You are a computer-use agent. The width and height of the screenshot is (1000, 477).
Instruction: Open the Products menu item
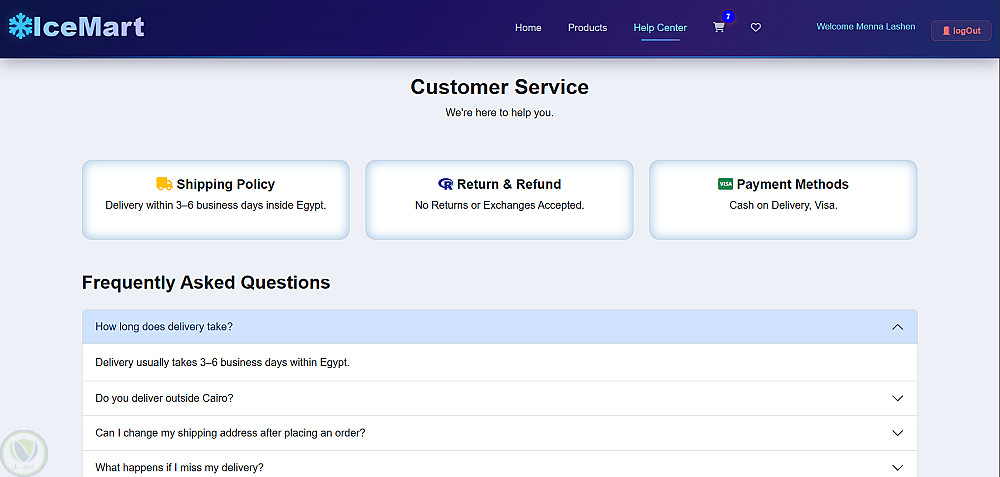click(587, 28)
